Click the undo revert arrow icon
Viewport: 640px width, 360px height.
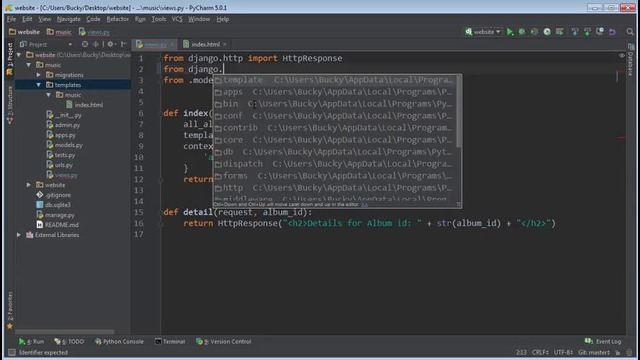[x=612, y=32]
